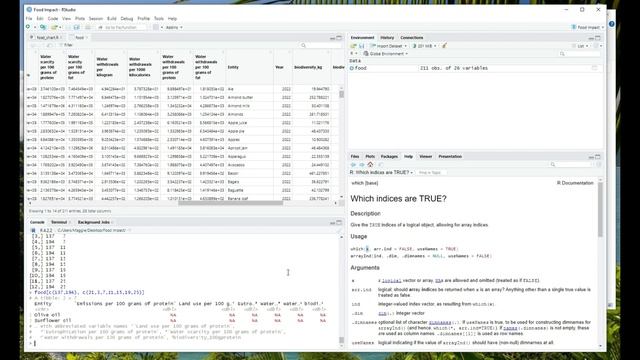Open the File menu
The height and width of the screenshot is (360, 640).
(29, 19)
